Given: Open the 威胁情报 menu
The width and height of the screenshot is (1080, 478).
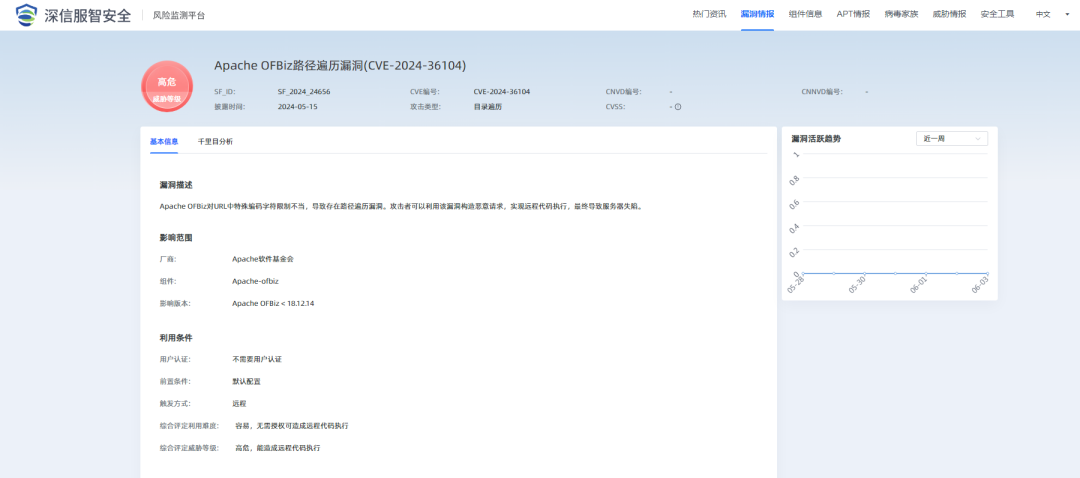Looking at the screenshot, I should (949, 14).
